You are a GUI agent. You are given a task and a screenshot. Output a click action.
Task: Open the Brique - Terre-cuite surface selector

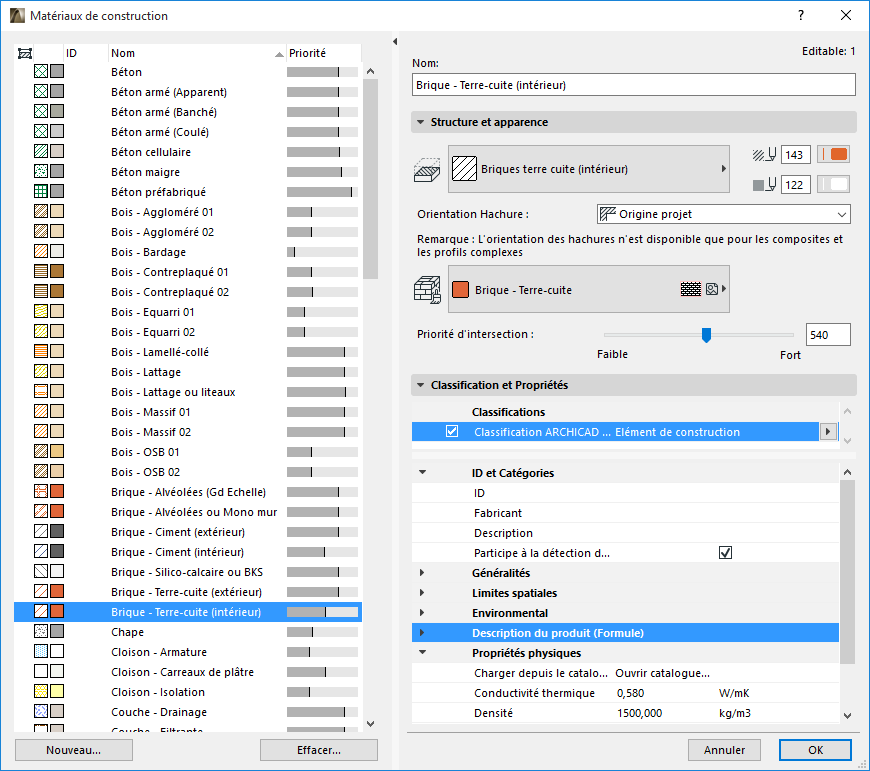[589, 289]
